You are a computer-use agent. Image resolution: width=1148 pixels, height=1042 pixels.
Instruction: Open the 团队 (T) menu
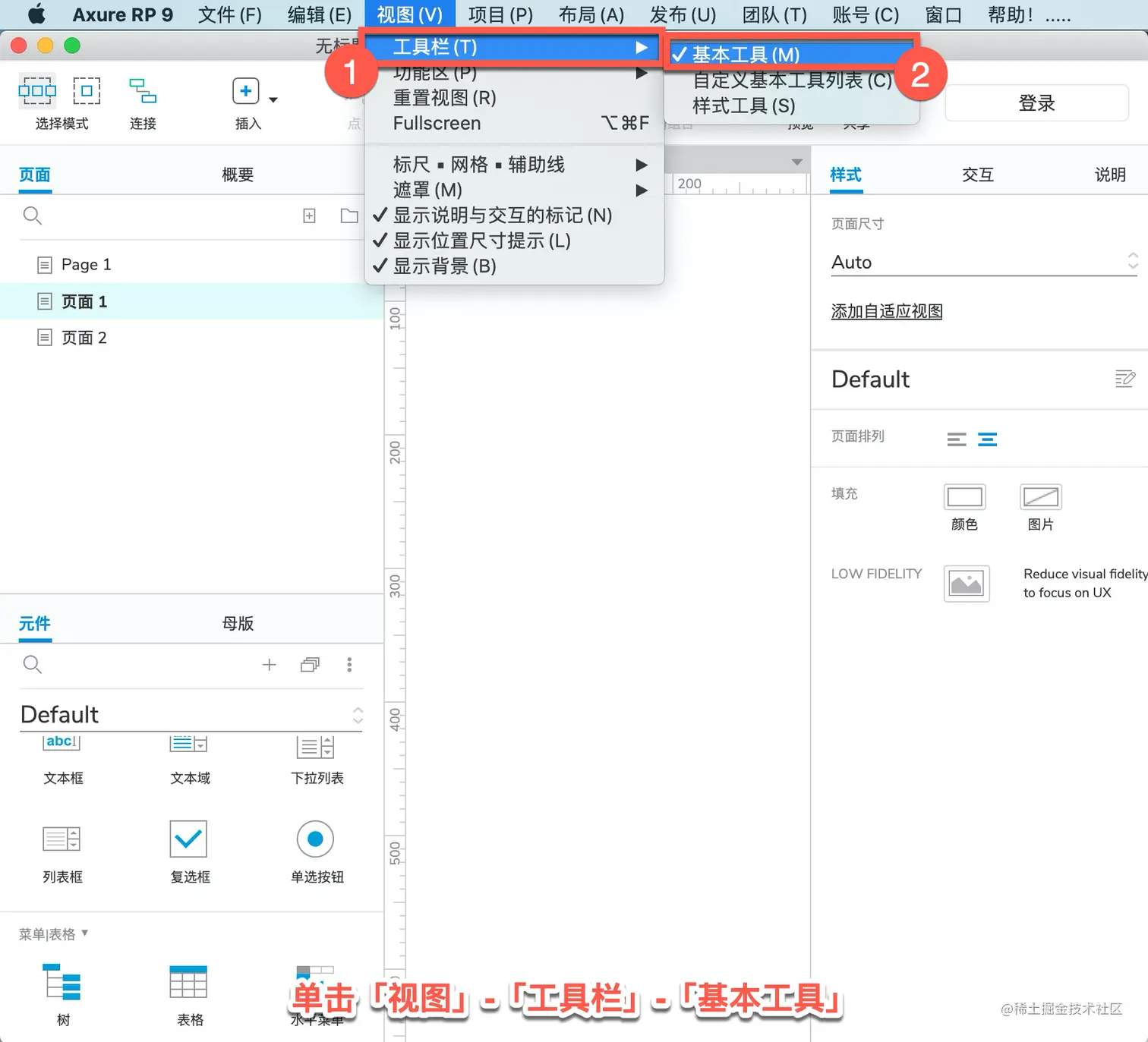(774, 15)
